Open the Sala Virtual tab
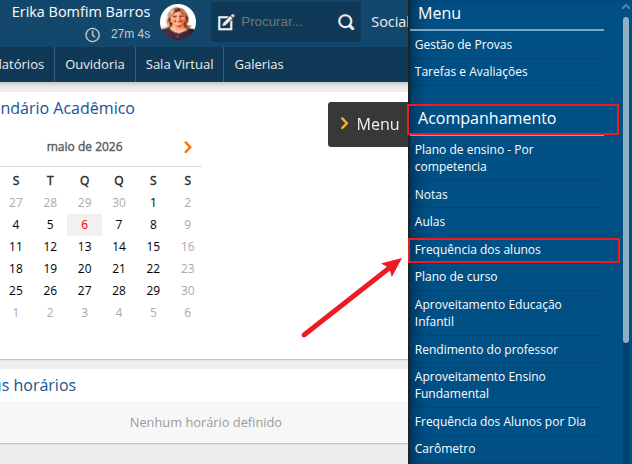The height and width of the screenshot is (464, 632). [179, 65]
